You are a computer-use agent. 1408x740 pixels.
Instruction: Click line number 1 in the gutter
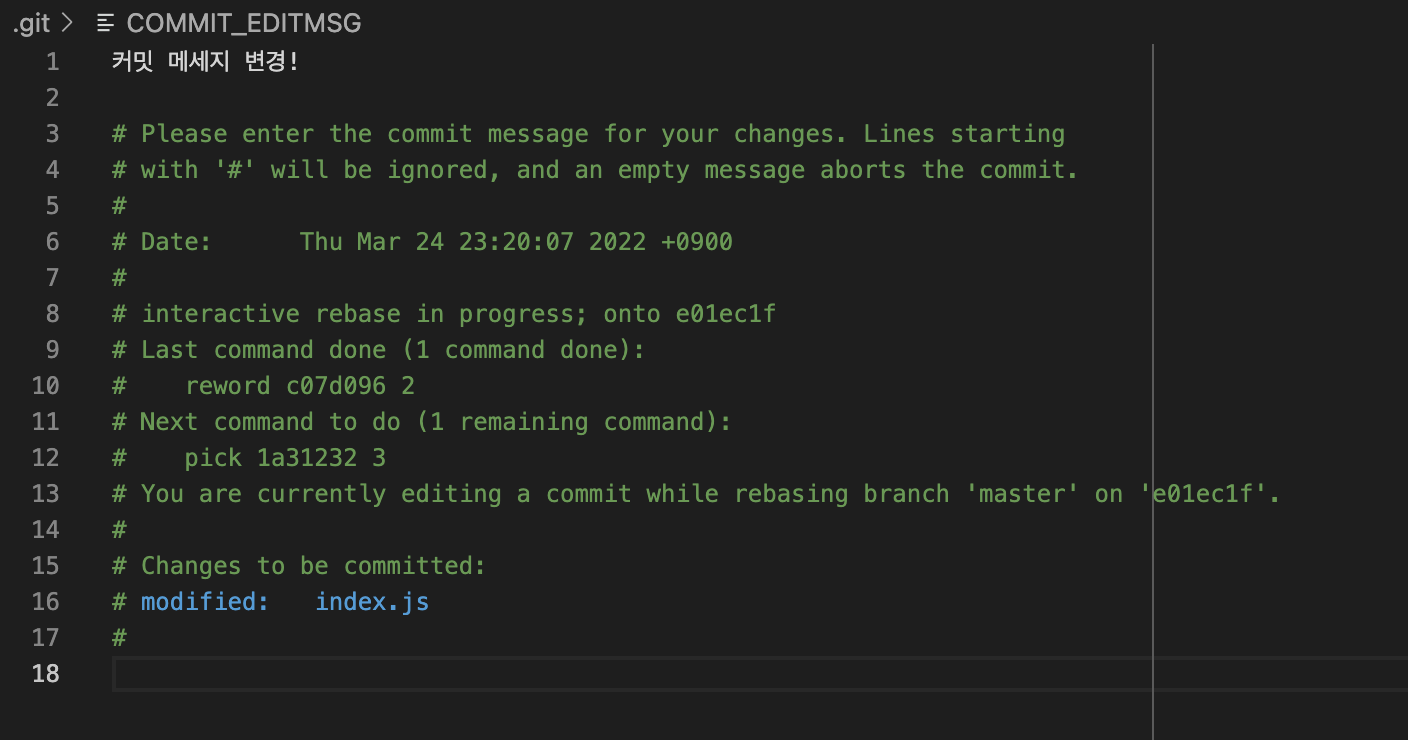pos(51,62)
